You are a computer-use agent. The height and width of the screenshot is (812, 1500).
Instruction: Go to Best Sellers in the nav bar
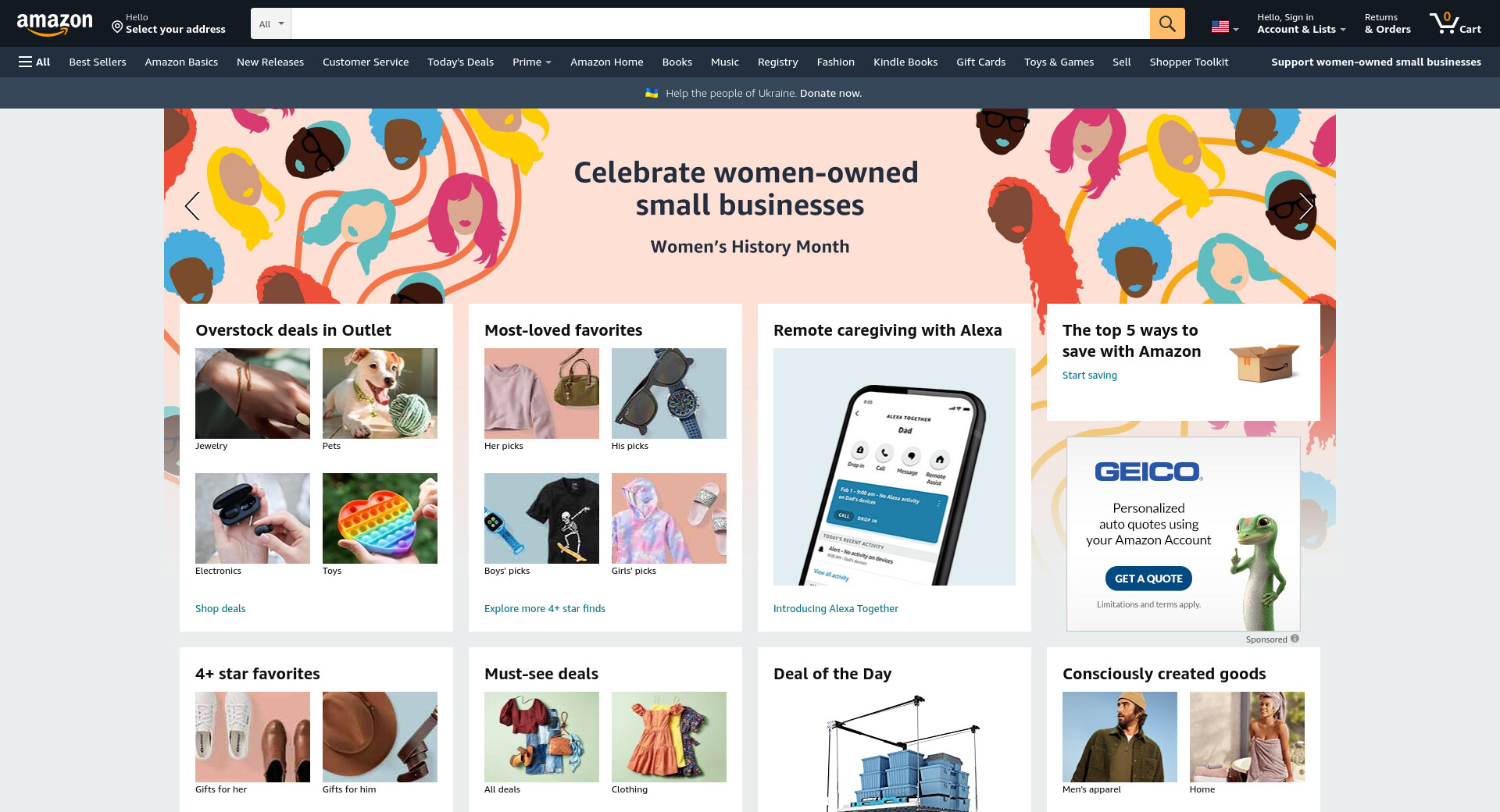tap(98, 62)
